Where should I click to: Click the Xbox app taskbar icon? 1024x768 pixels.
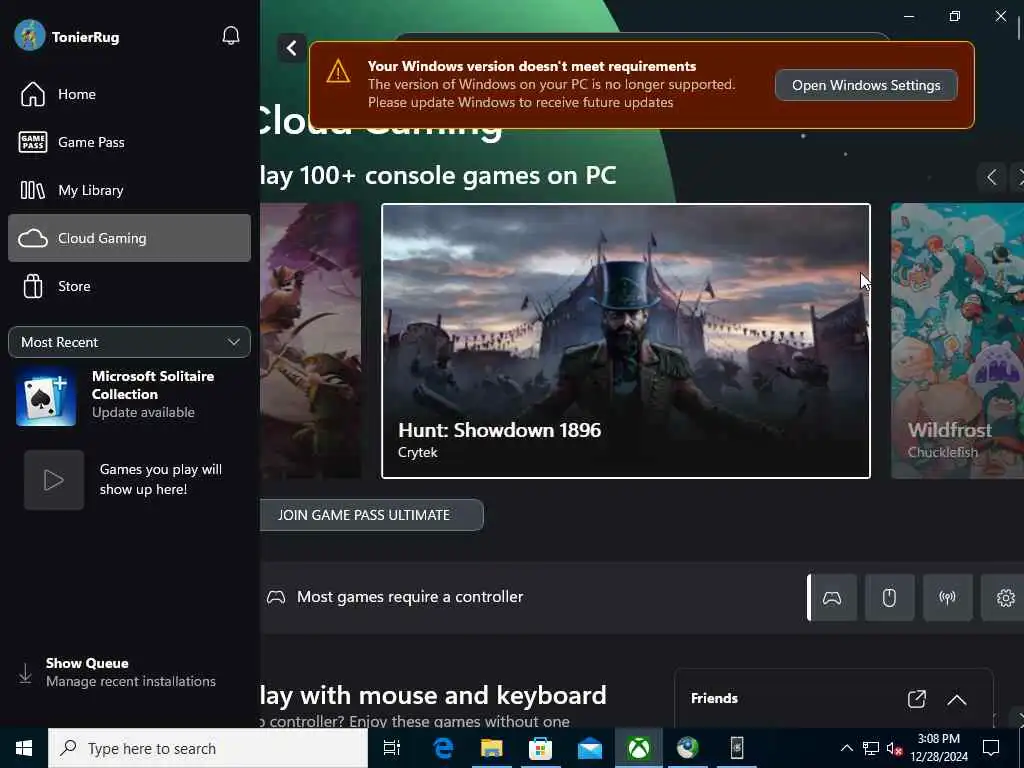639,748
